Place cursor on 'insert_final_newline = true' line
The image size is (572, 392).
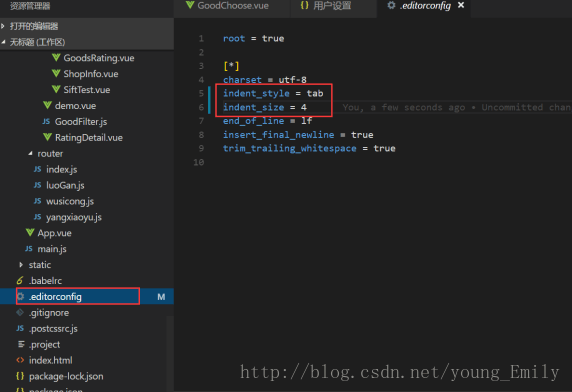[298, 134]
